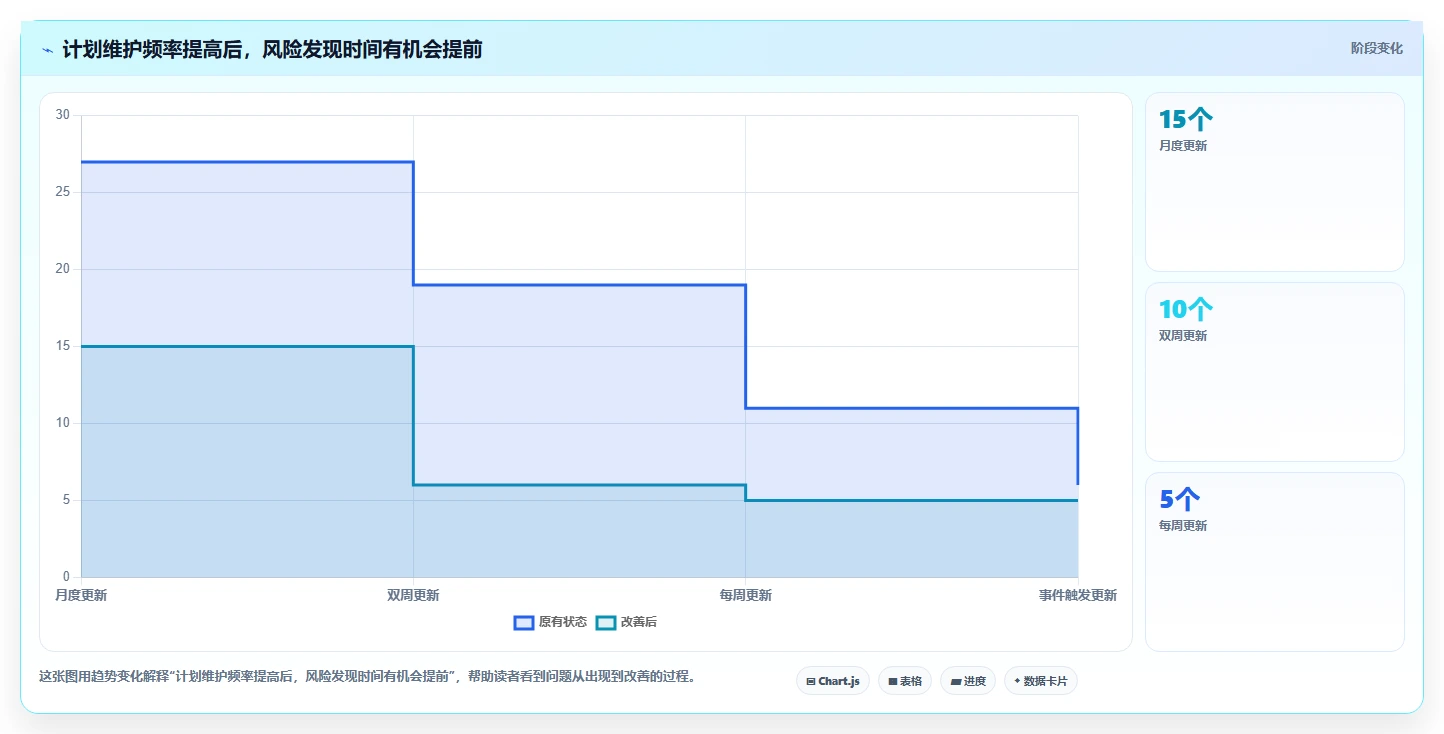Image resolution: width=1444 pixels, height=734 pixels.
Task: Toggle the 改善后 legend swatch
Action: coord(605,622)
